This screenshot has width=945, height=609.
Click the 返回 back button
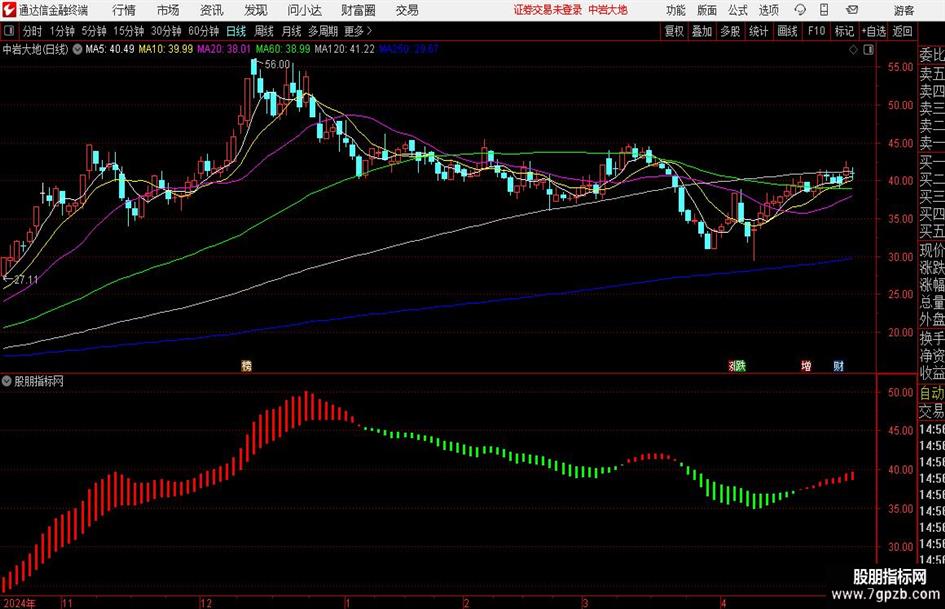[902, 31]
